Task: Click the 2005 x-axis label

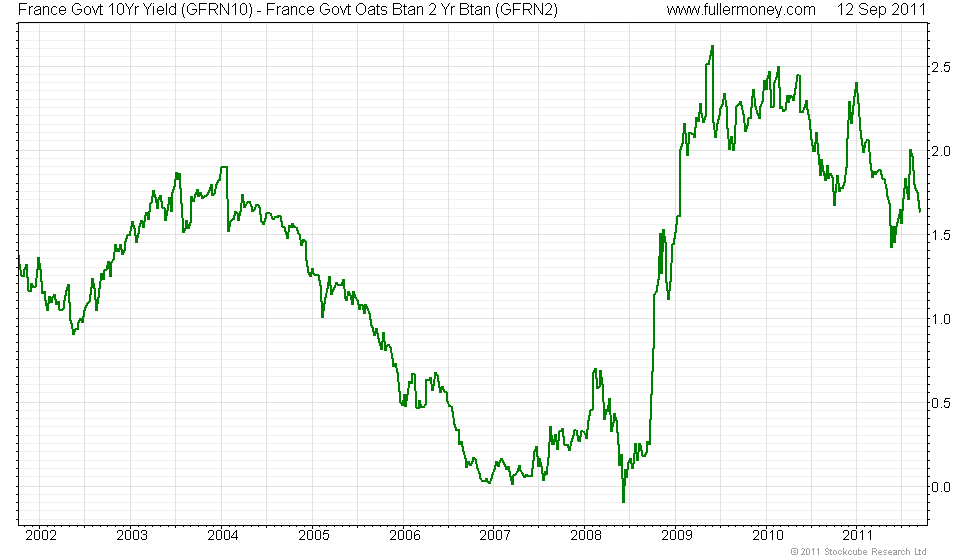Action: 314,535
